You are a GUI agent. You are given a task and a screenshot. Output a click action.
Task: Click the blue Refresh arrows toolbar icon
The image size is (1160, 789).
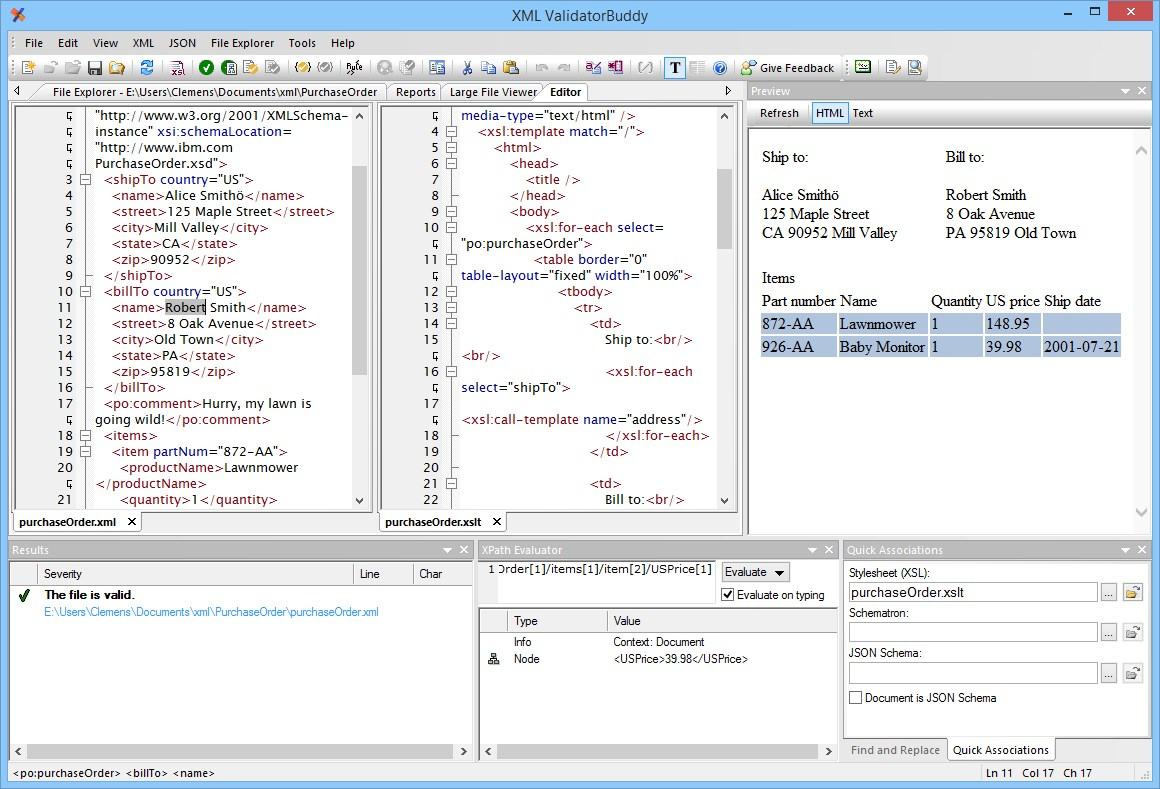[x=147, y=68]
